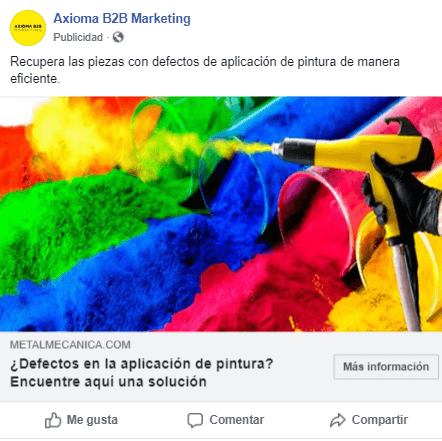Open the Axioma B2B Marketing page name

point(122,19)
